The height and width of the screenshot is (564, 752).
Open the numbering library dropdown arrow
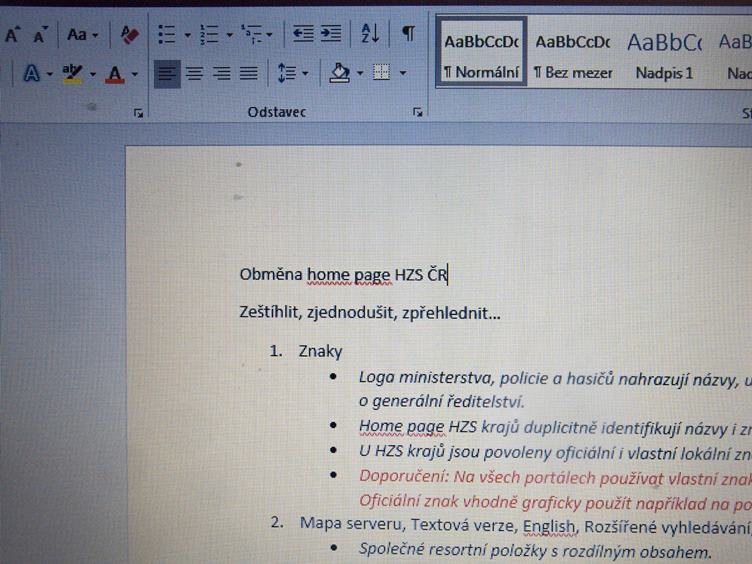(x=229, y=35)
